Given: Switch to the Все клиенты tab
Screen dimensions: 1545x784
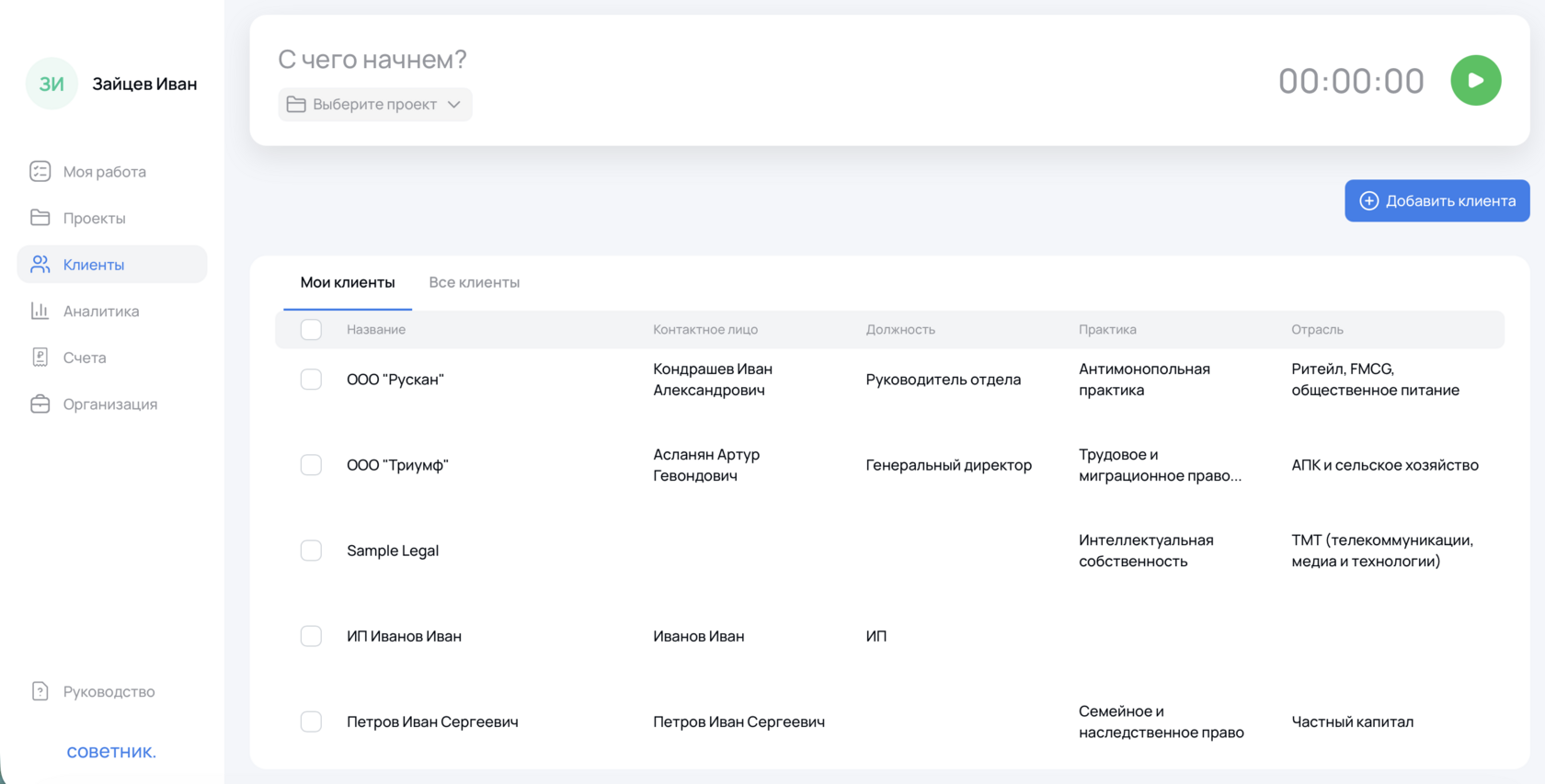Looking at the screenshot, I should tap(474, 282).
